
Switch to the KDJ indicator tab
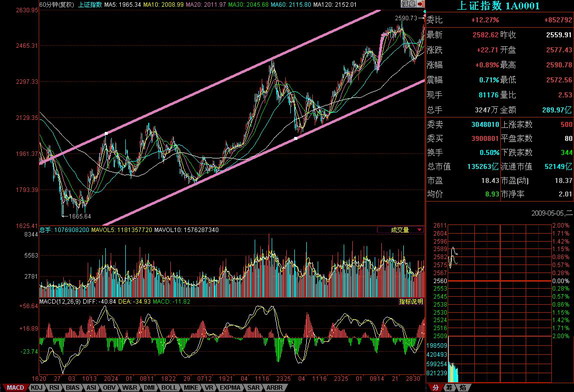pyautogui.click(x=36, y=388)
